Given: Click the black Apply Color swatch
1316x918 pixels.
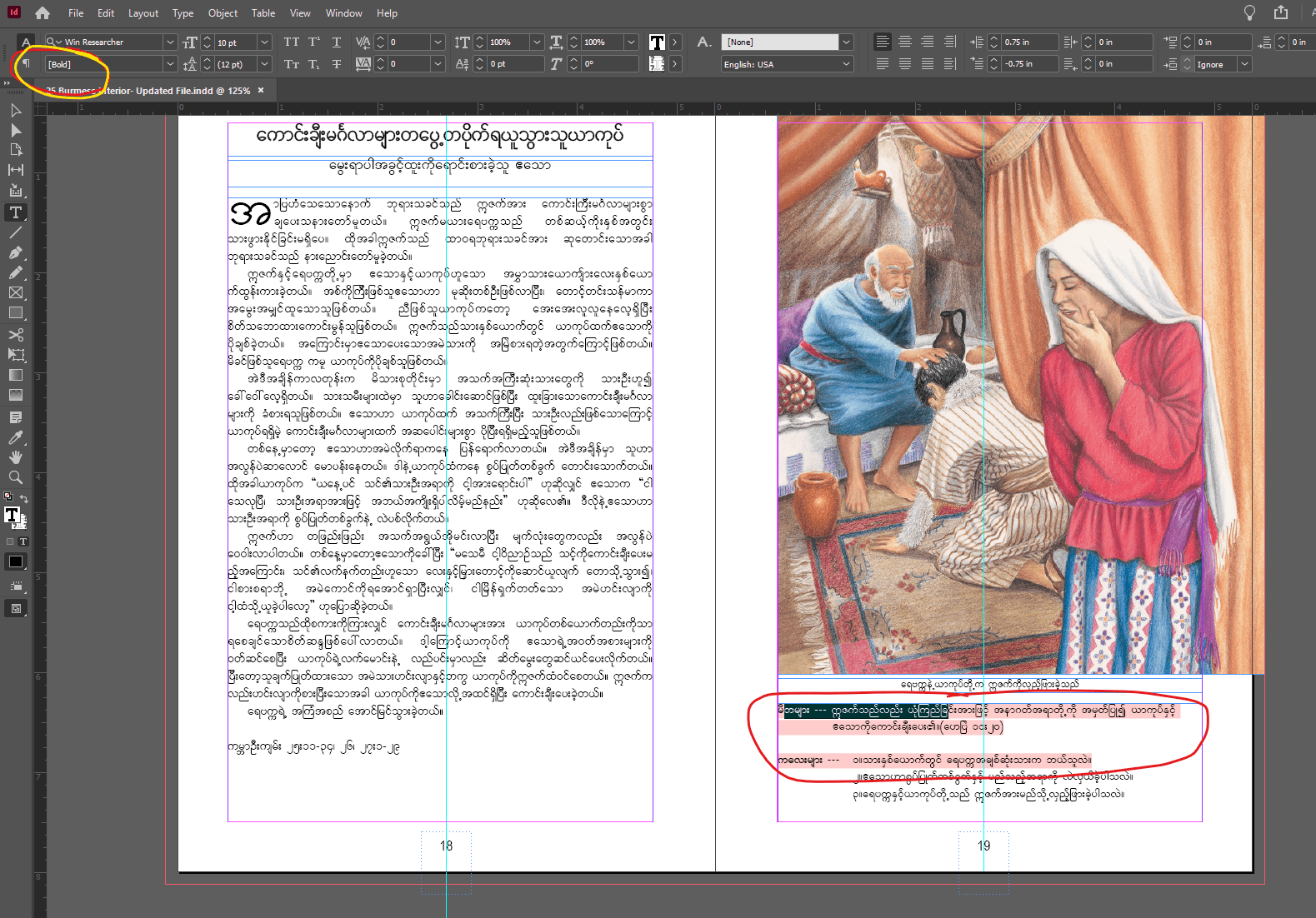Looking at the screenshot, I should (x=16, y=561).
